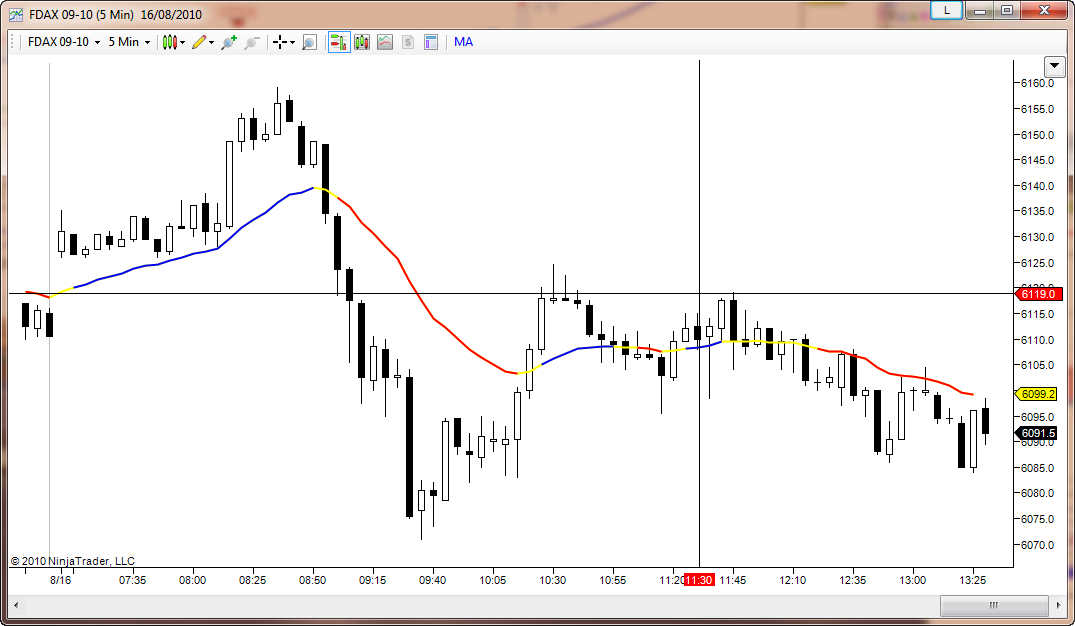Click the left arrow of horizontal scrollbar

(x=16, y=605)
